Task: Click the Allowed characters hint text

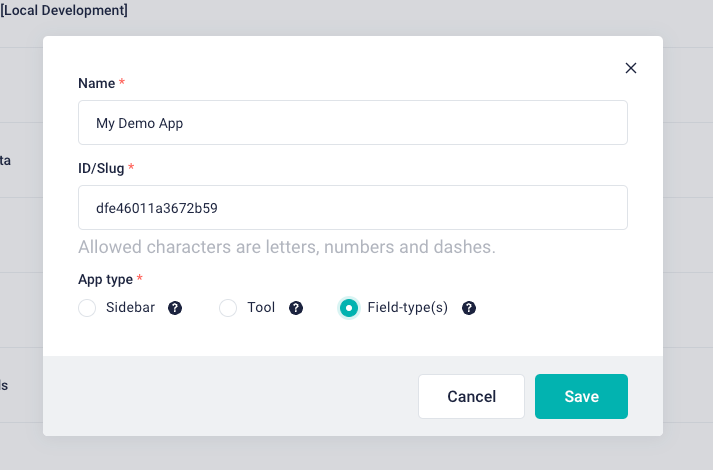Action: click(286, 247)
